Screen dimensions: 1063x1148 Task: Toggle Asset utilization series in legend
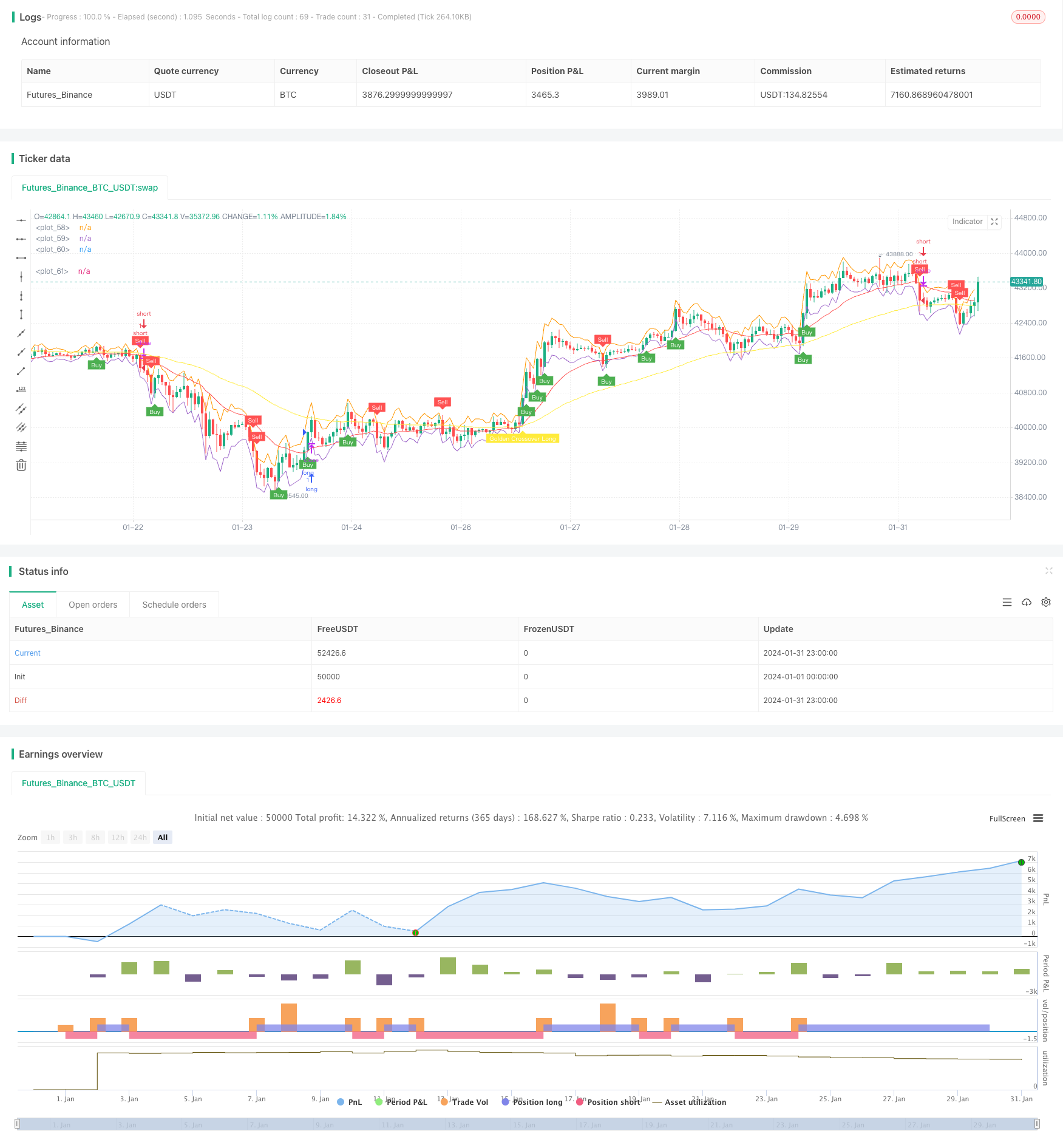coord(689,1102)
